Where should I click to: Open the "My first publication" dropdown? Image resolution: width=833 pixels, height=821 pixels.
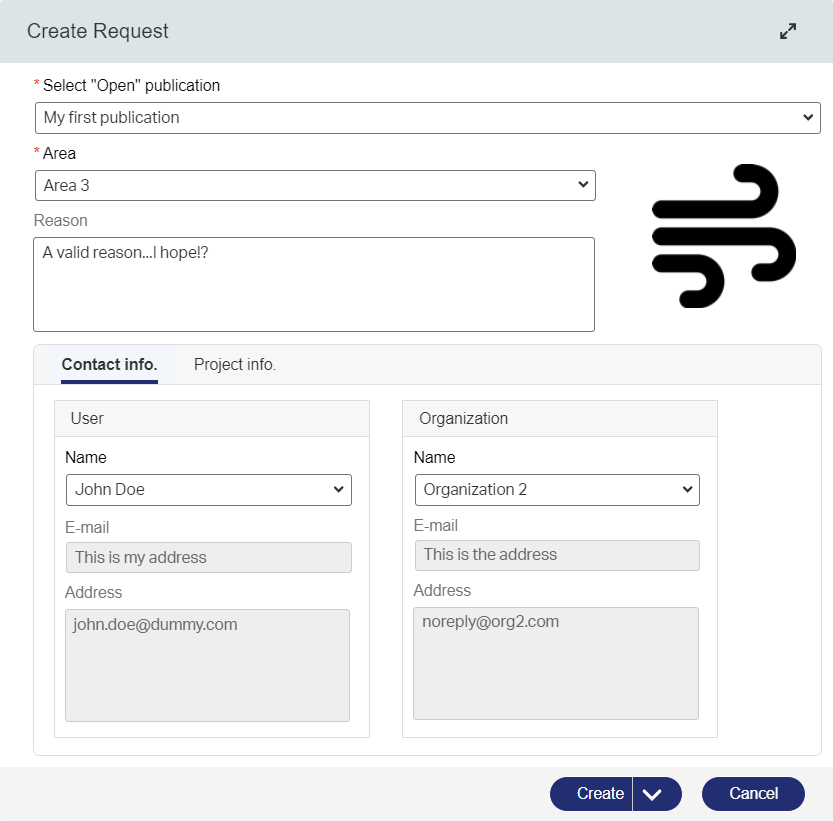click(x=428, y=117)
